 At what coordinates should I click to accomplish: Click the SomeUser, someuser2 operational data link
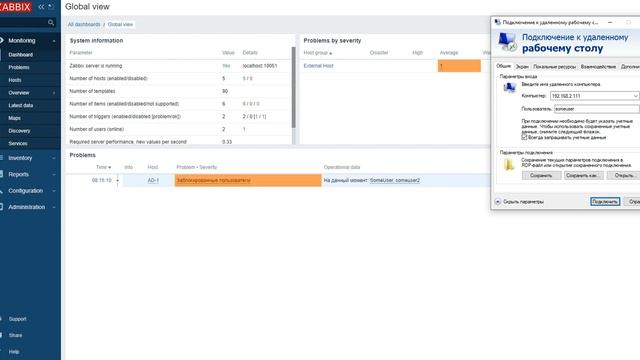point(395,180)
